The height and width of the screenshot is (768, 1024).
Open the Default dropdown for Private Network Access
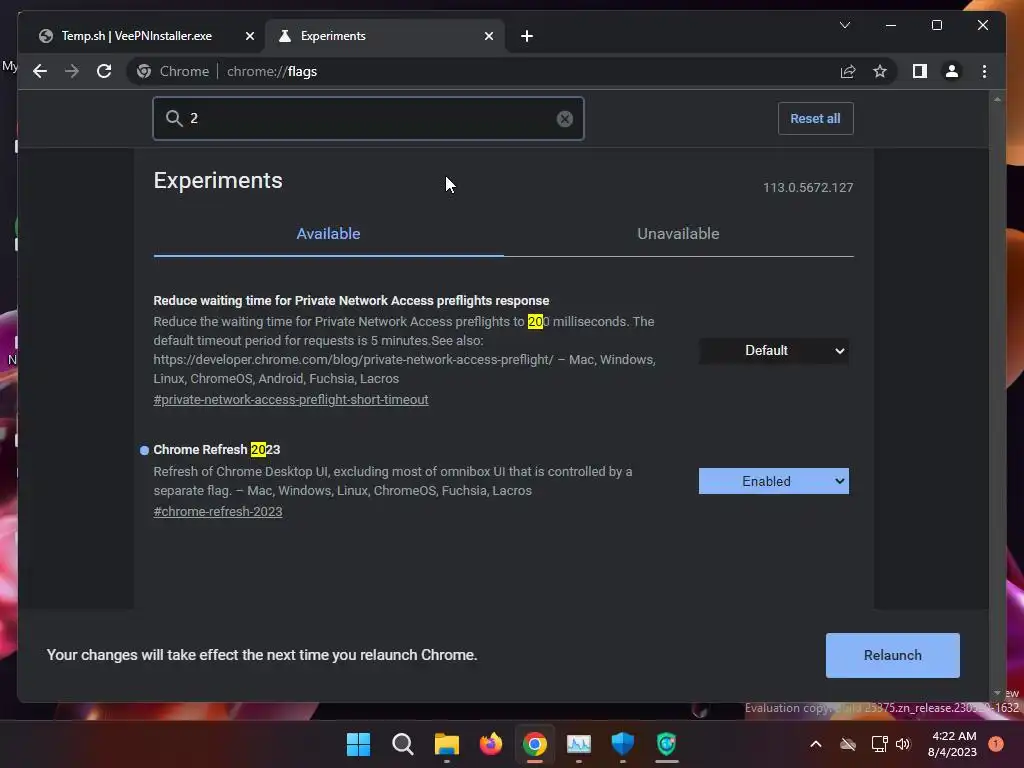[773, 351]
